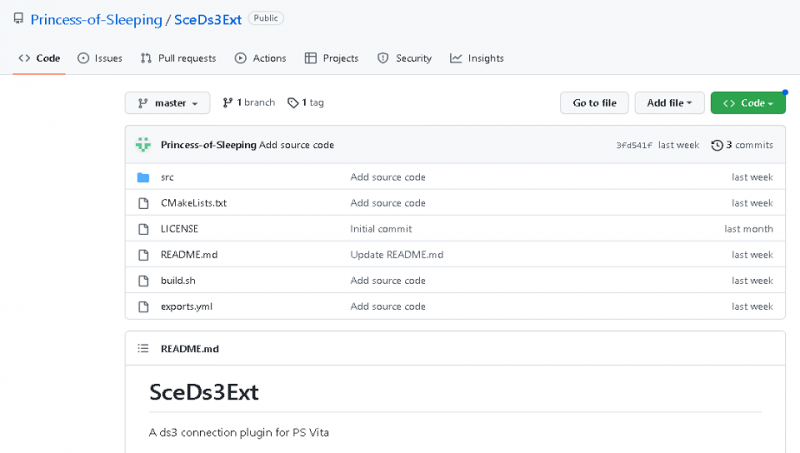Open commit hash 3fd541f
This screenshot has height=453, width=800.
click(634, 145)
